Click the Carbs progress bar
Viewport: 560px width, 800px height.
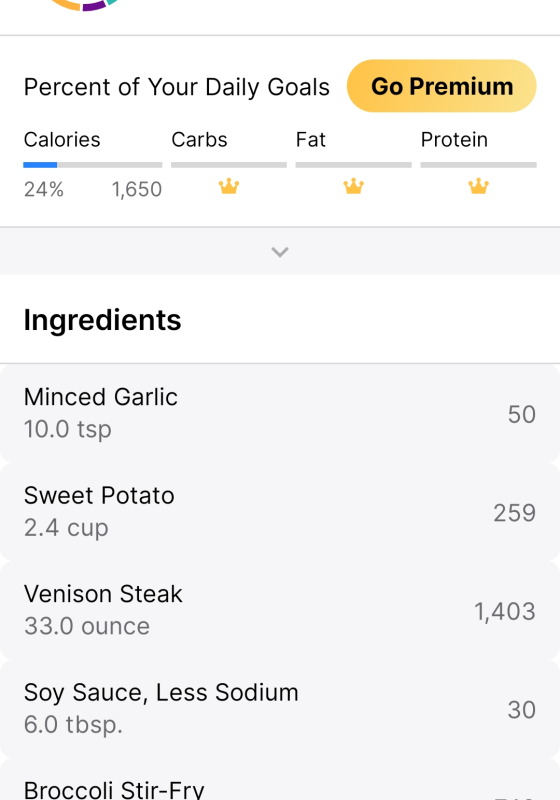229,165
